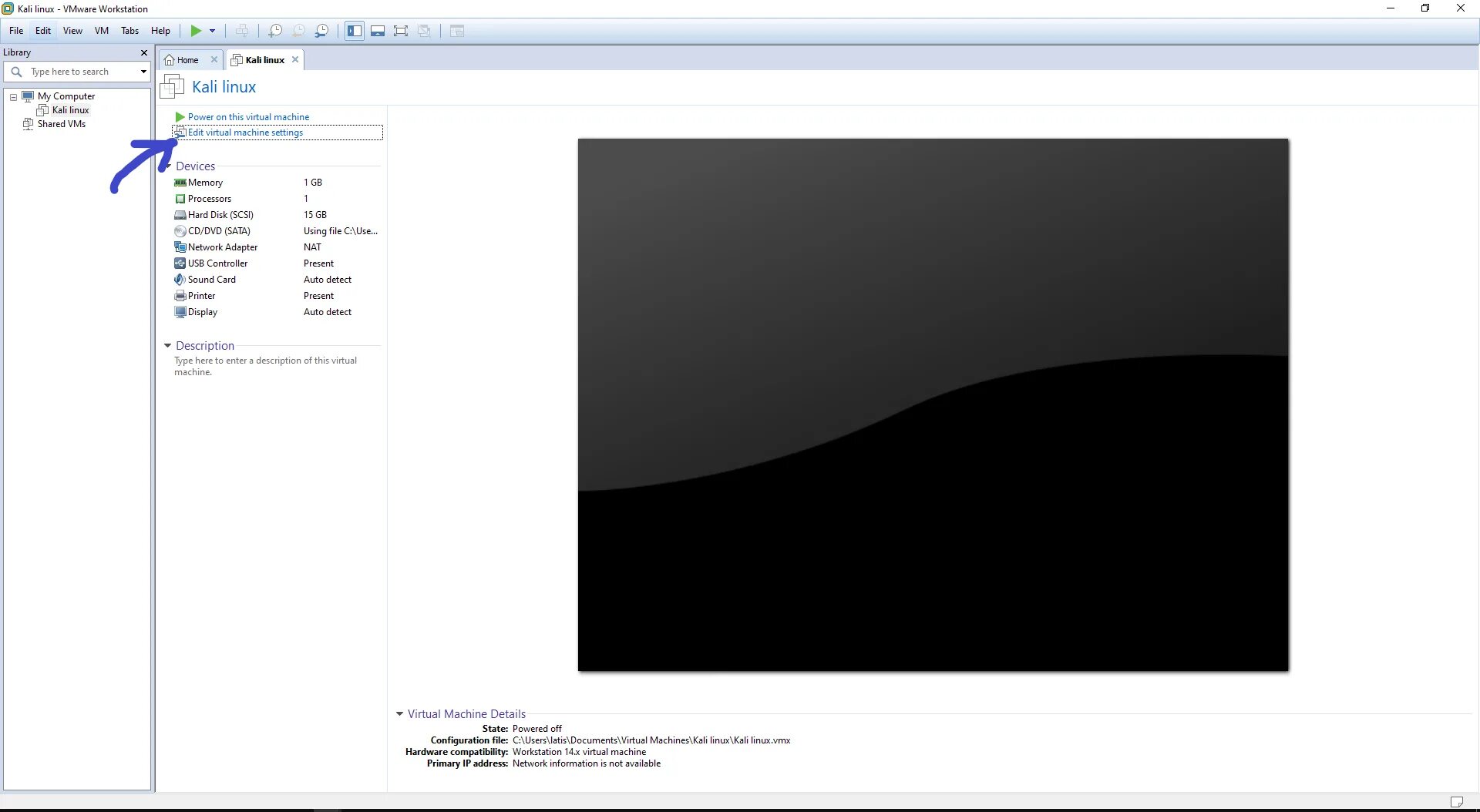Image resolution: width=1480 pixels, height=812 pixels.
Task: Click the console view toolbar icon
Action: tap(457, 31)
